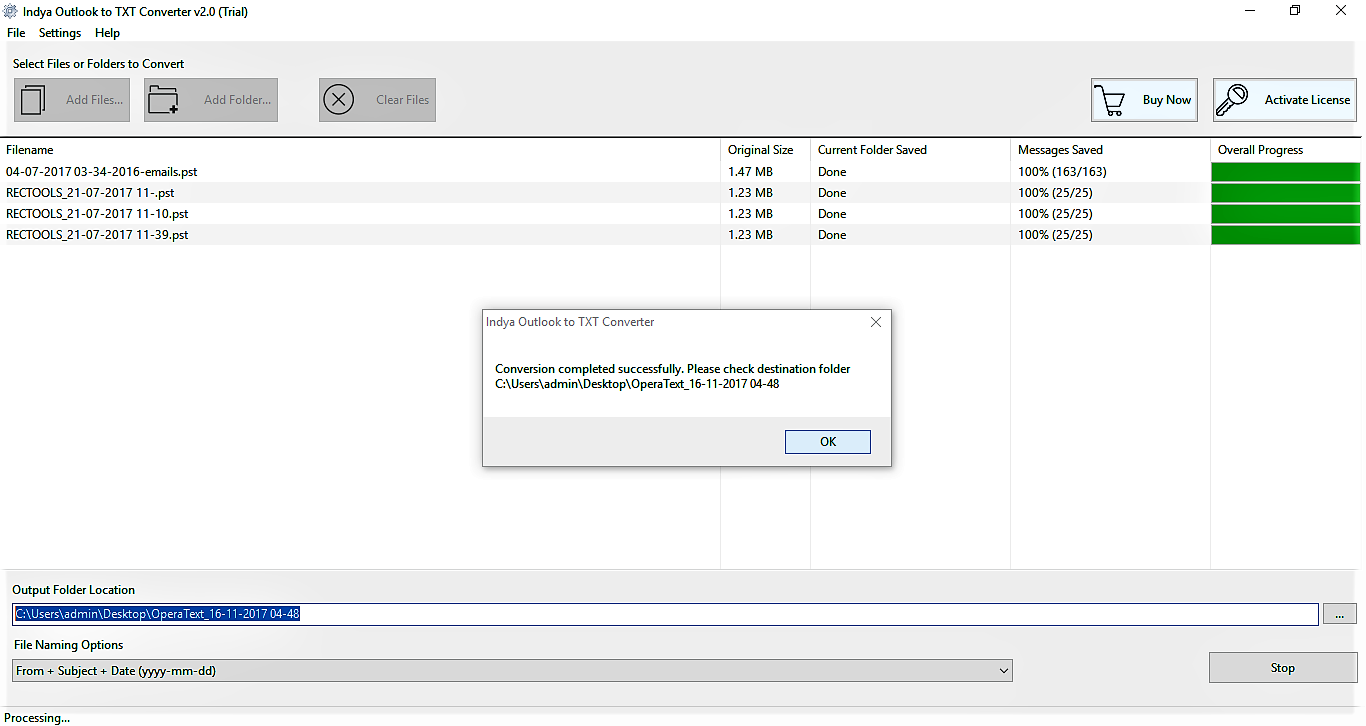Viewport: 1366px width, 726px height.
Task: Click the Clear Files button label
Action: pos(402,100)
